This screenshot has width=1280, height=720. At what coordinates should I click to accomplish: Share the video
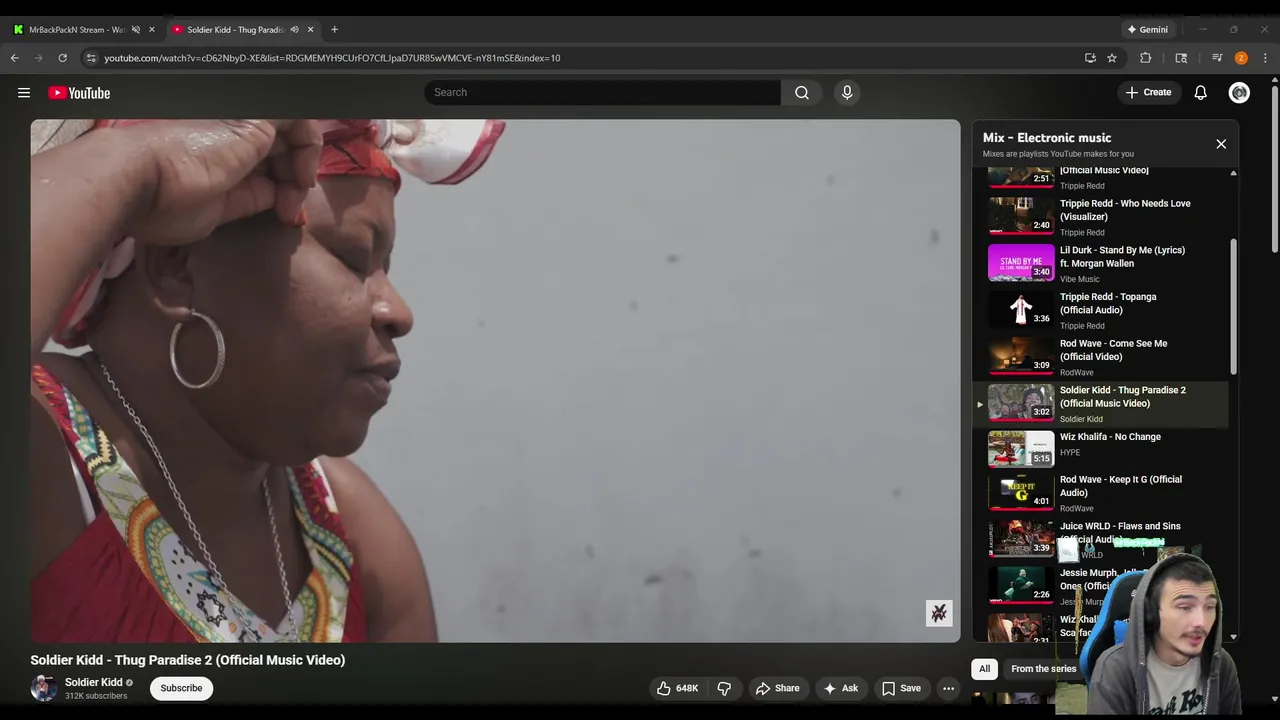(778, 688)
